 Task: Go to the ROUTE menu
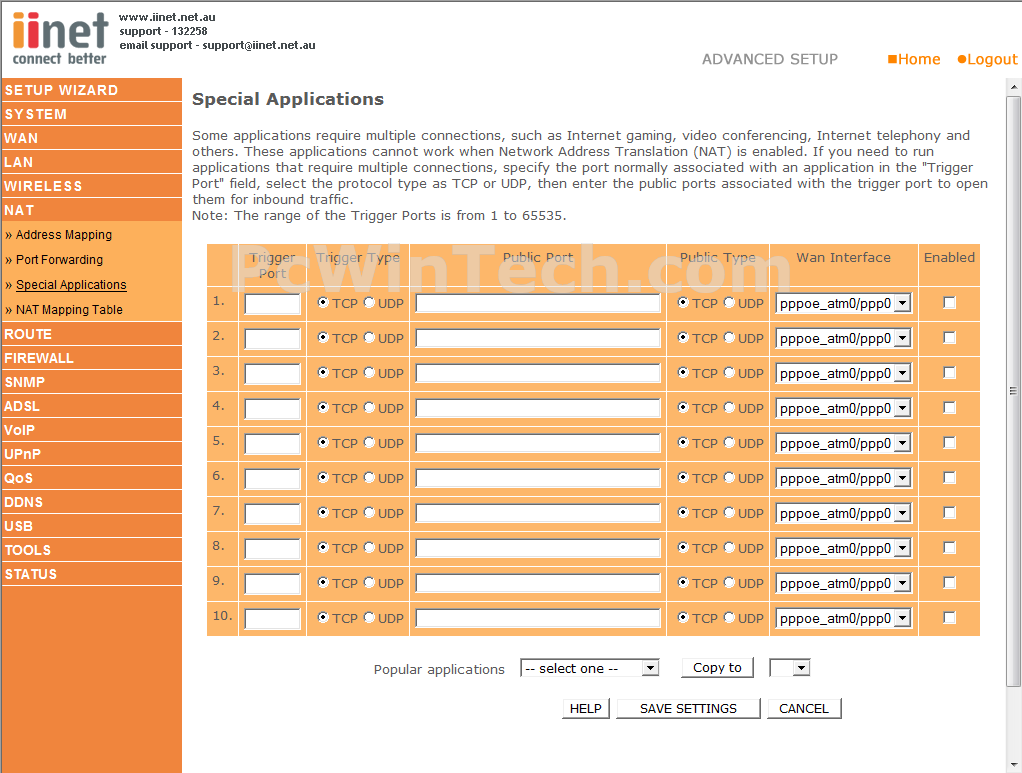pyautogui.click(x=91, y=334)
